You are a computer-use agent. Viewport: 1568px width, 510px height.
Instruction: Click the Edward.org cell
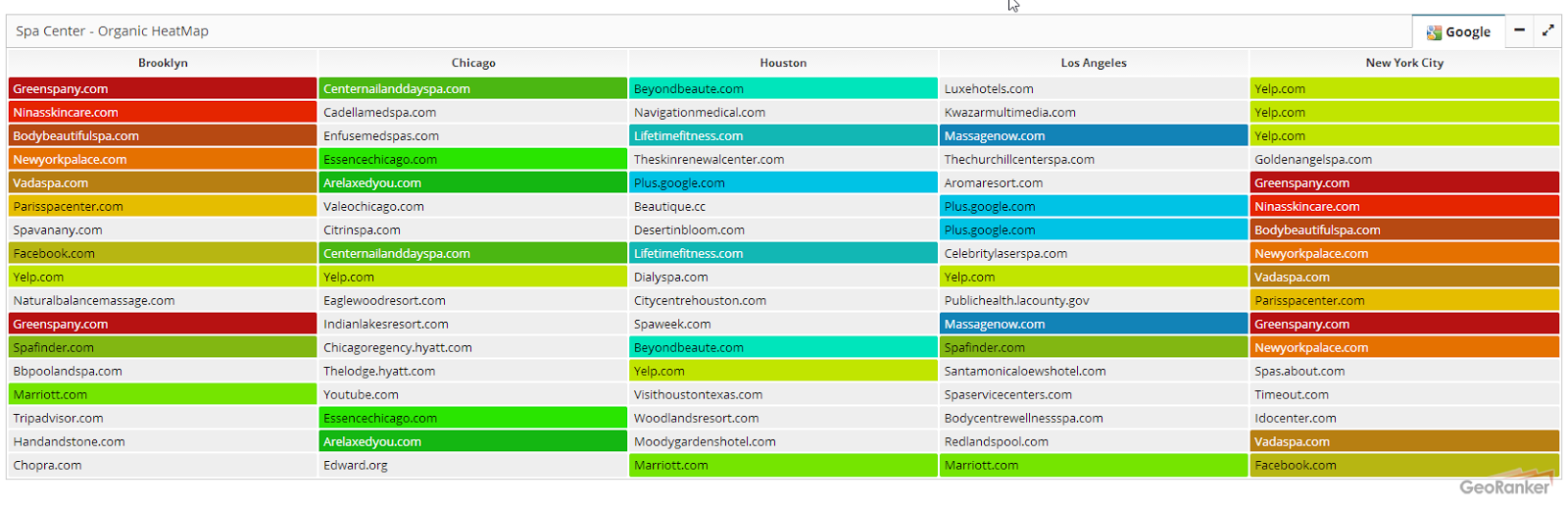[x=473, y=465]
